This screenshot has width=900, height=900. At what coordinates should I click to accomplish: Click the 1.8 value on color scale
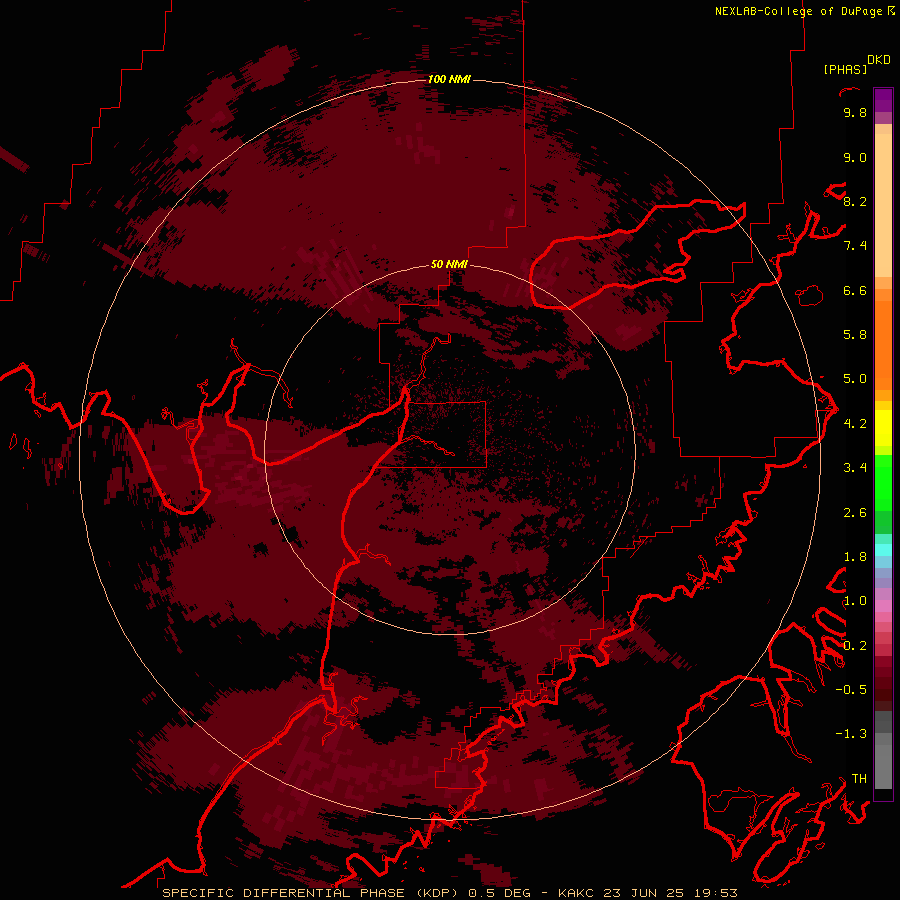click(855, 557)
